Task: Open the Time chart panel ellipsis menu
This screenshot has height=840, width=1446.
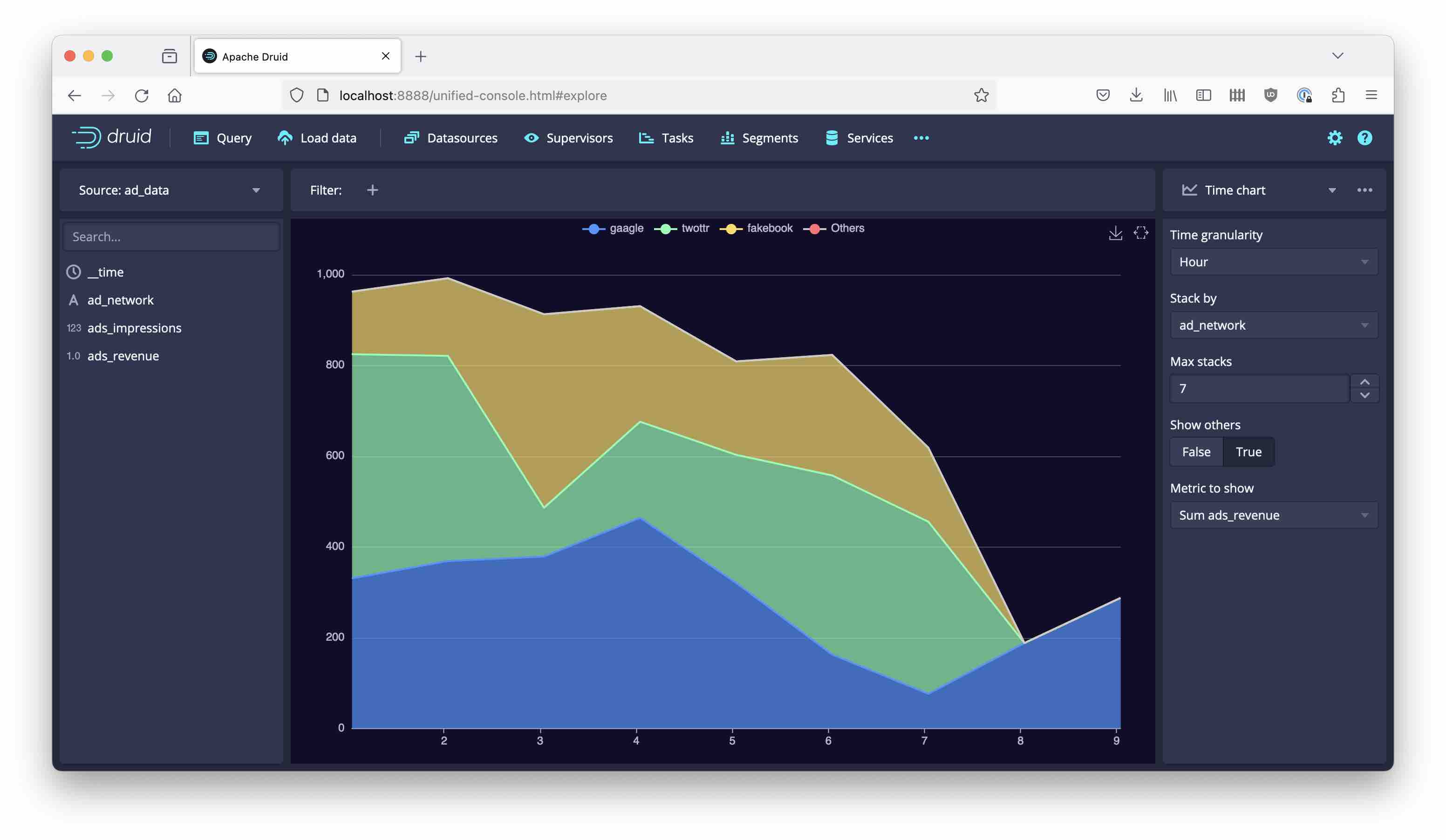Action: point(1364,190)
